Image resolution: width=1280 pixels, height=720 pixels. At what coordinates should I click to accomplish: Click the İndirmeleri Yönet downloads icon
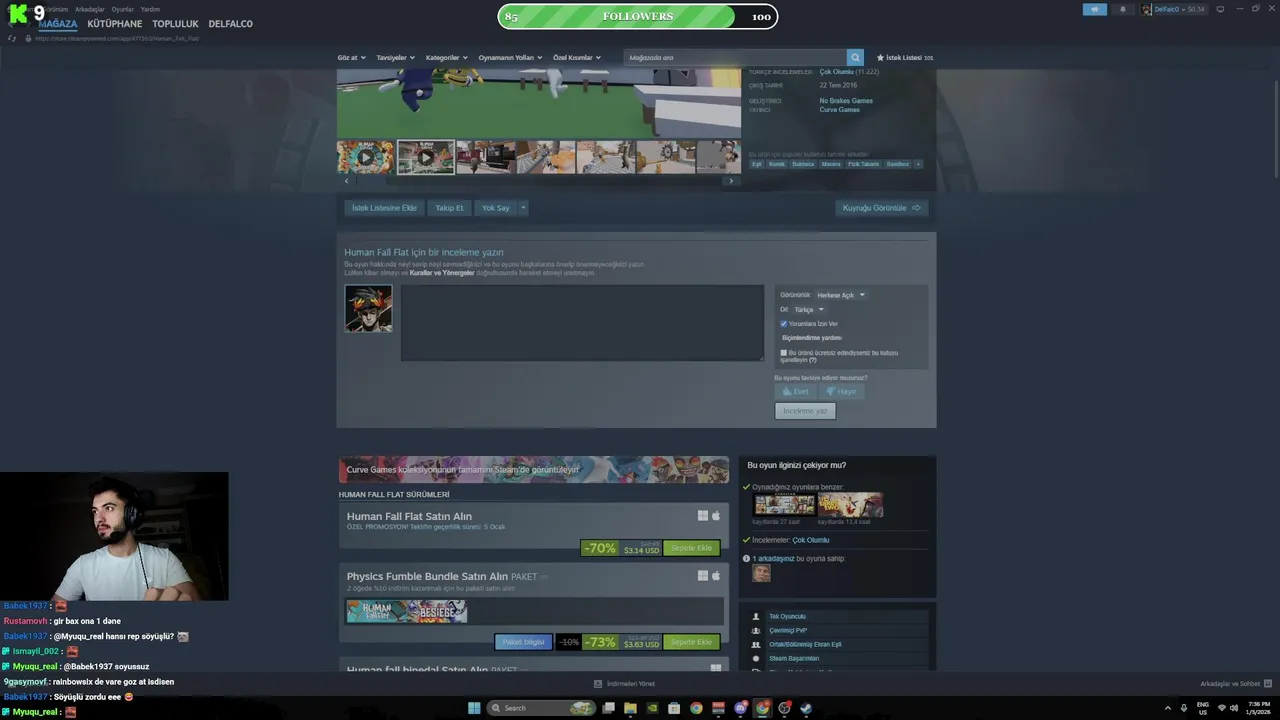point(598,684)
